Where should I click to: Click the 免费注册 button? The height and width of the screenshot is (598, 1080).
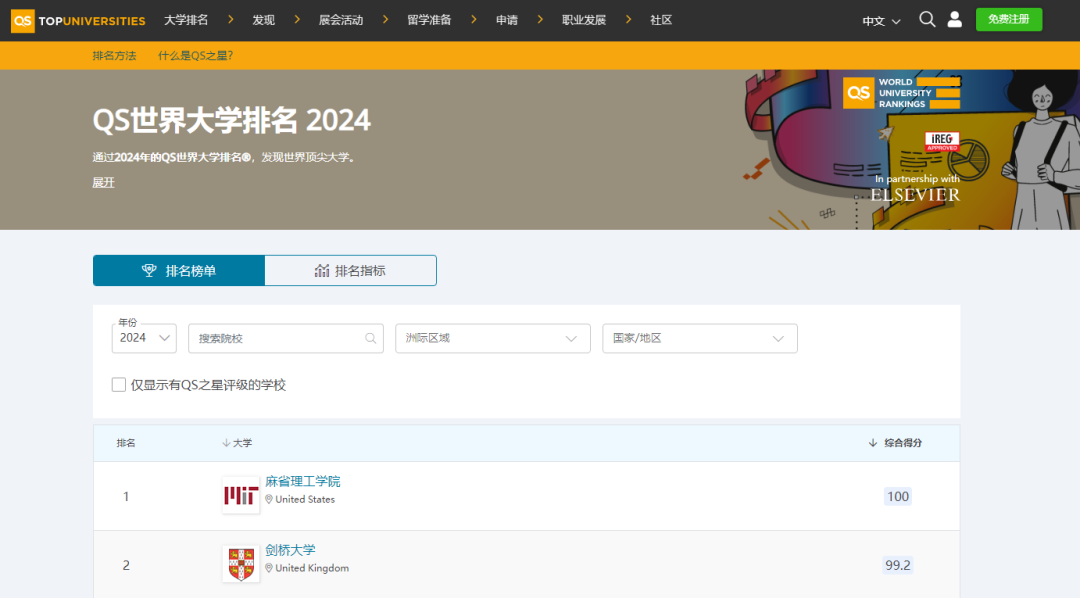pos(1008,20)
